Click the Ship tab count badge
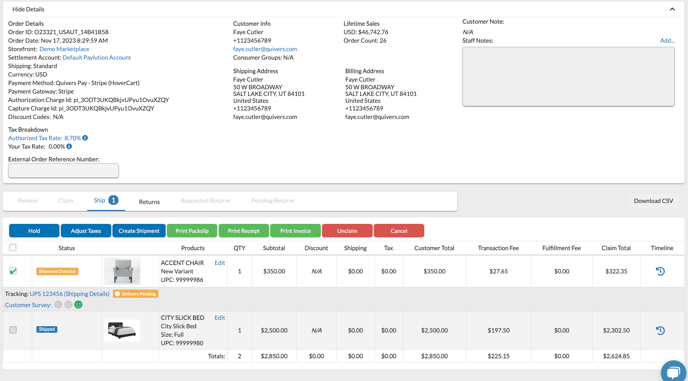Image resolution: width=688 pixels, height=381 pixels. [113, 200]
